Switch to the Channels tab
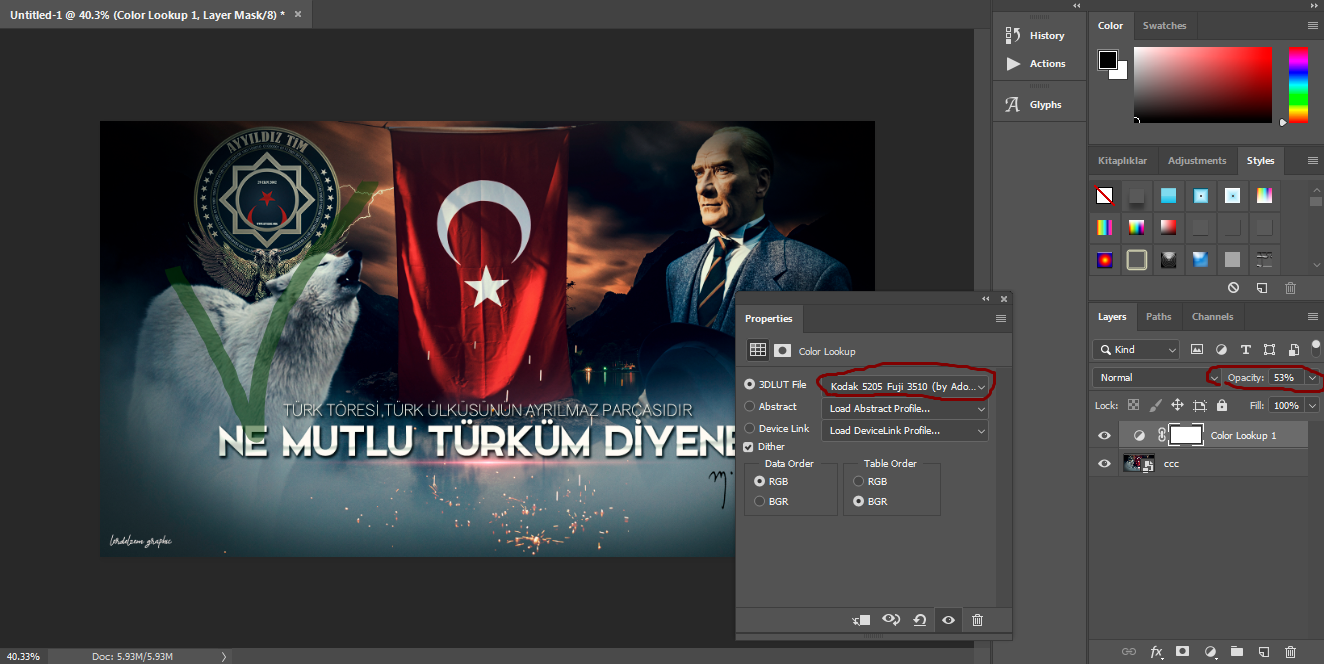Screen dimensions: 1324x664 coord(1212,316)
